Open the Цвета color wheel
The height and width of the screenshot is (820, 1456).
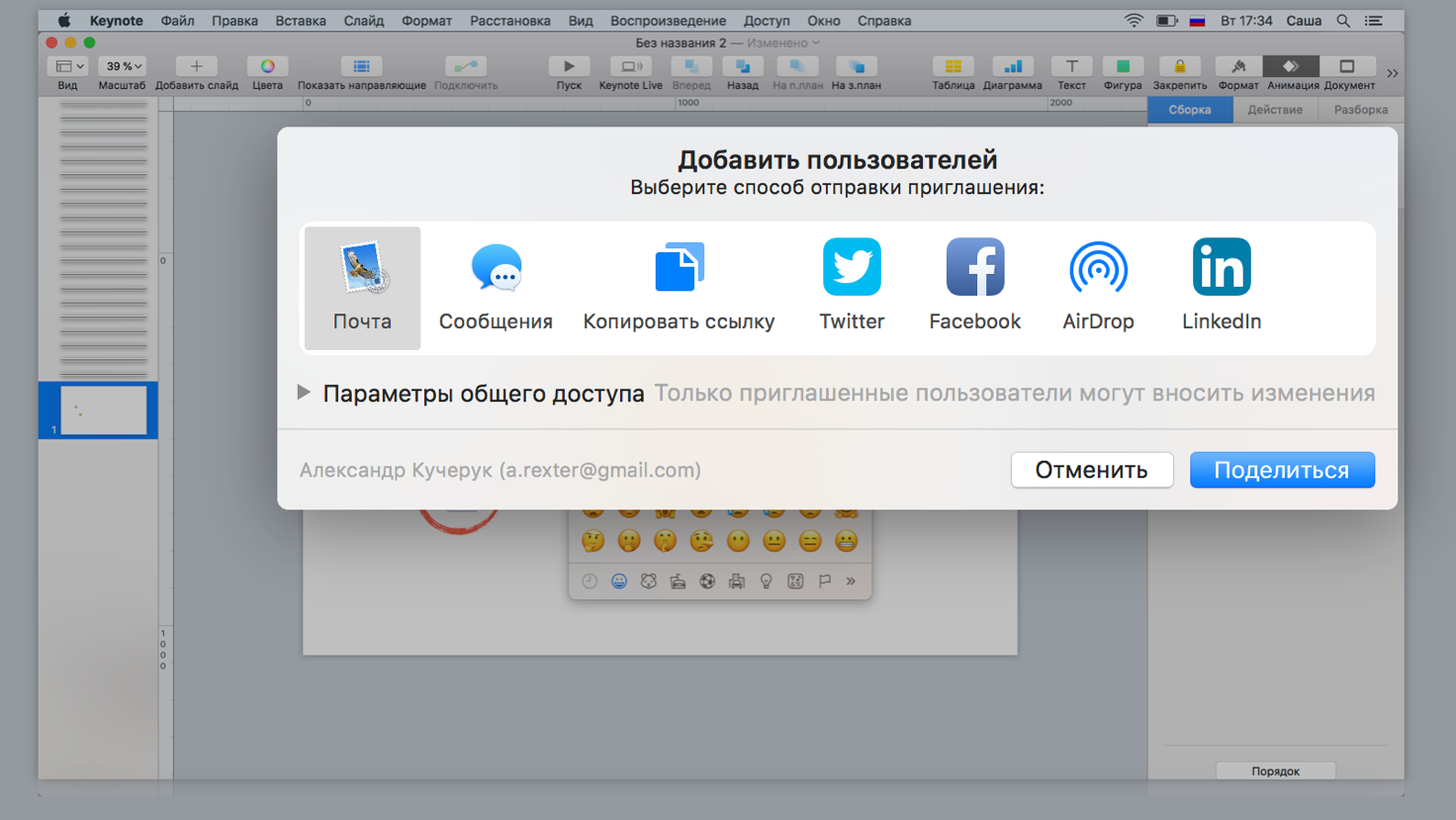267,66
